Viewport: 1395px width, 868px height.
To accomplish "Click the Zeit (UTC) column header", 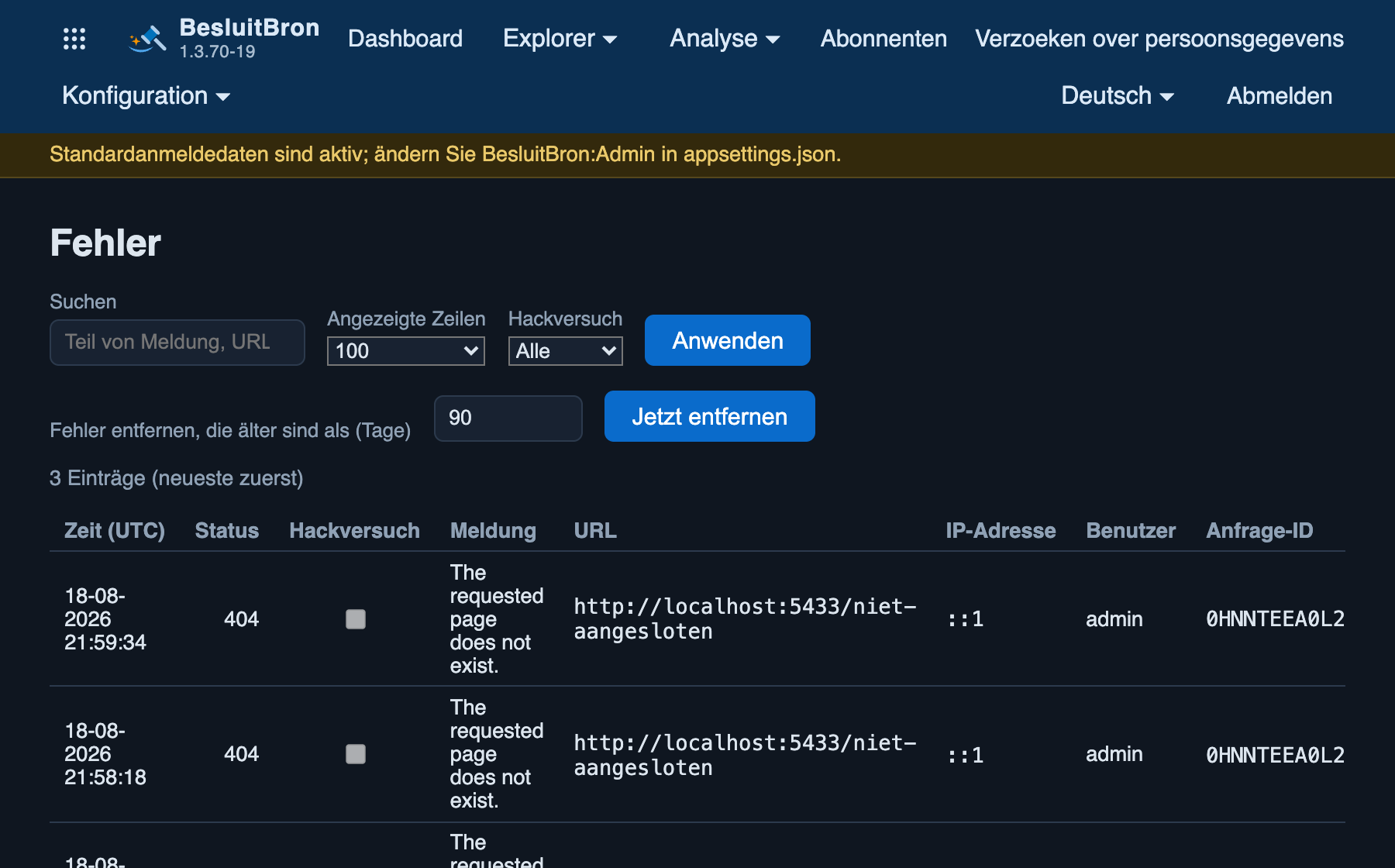I will click(x=115, y=531).
